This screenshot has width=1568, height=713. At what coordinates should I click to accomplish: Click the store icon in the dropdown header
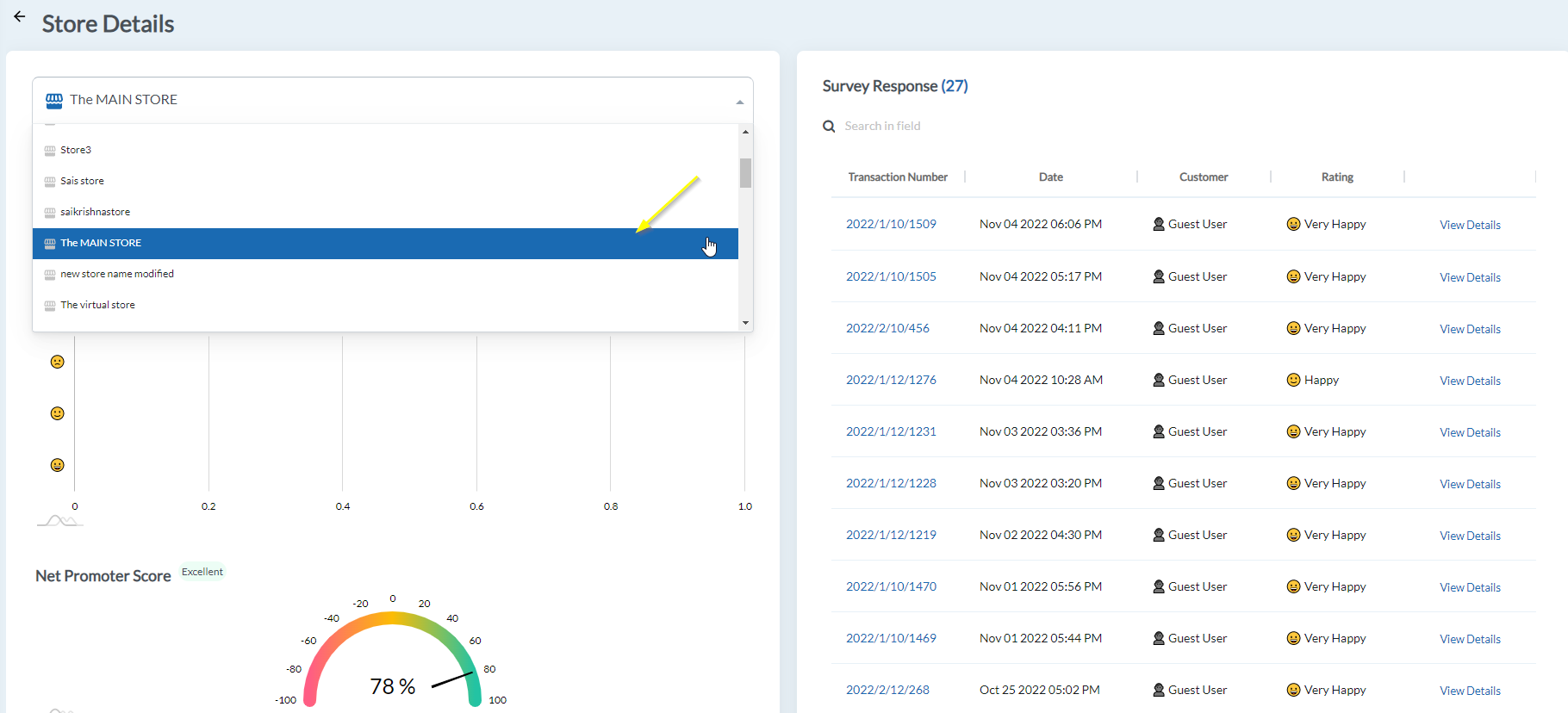tap(54, 101)
